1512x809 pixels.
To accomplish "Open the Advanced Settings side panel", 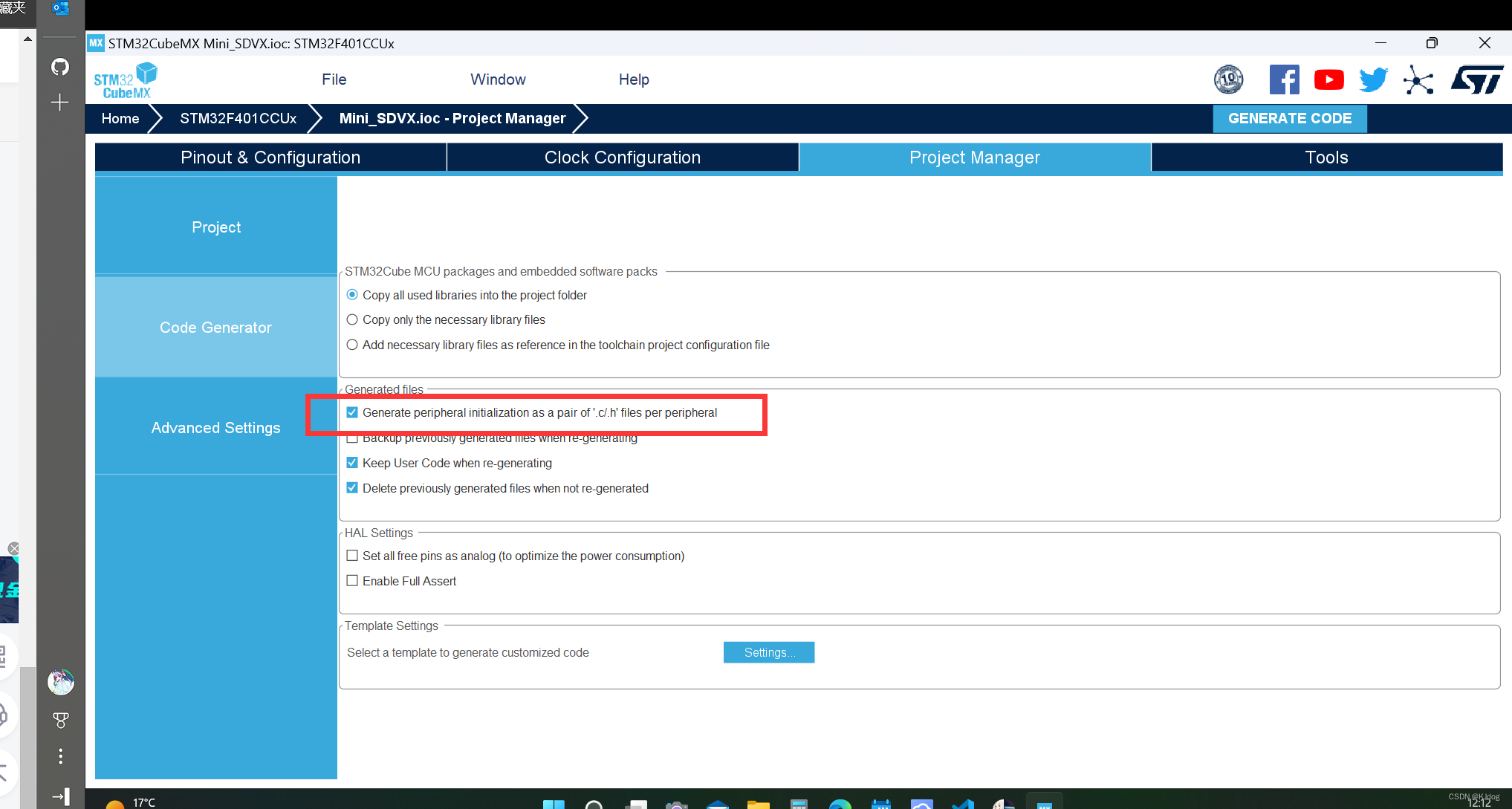I will [215, 428].
